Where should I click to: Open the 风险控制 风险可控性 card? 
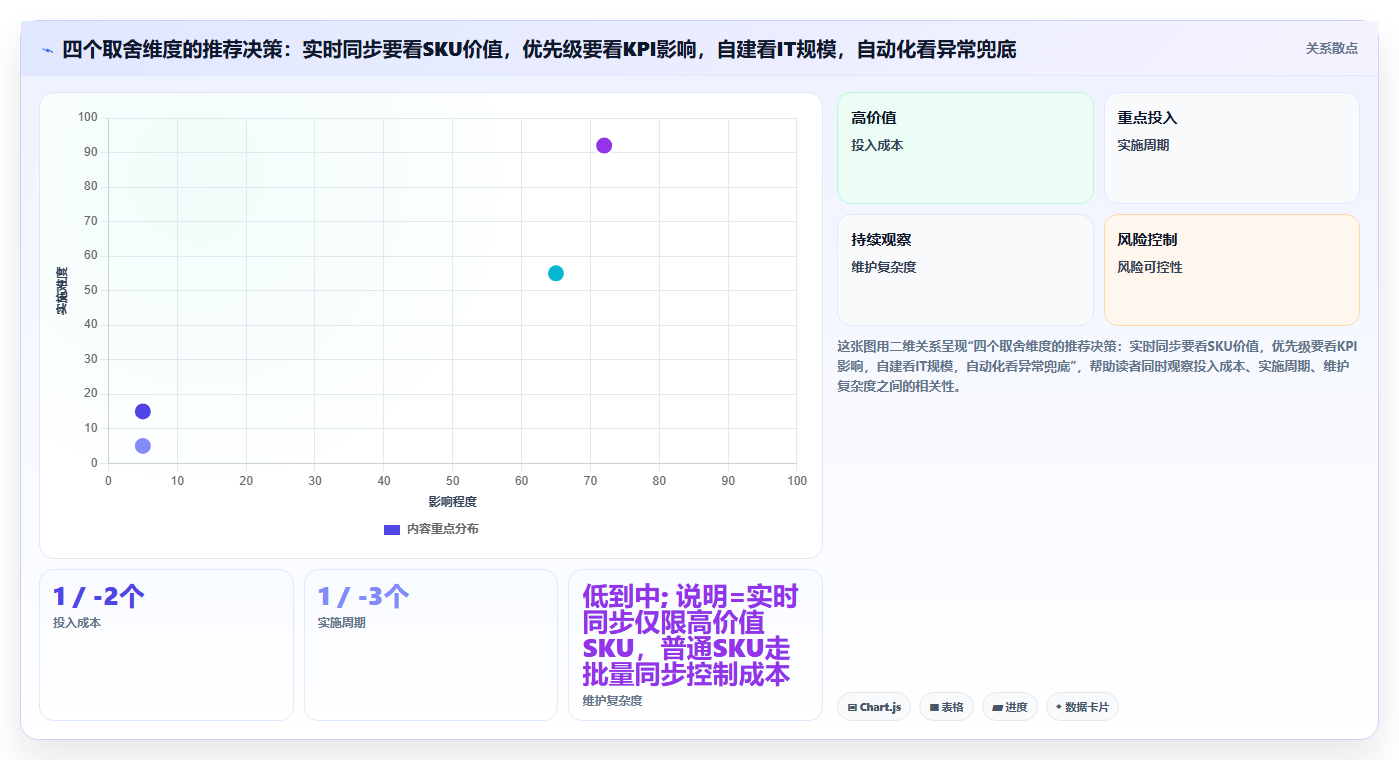coord(1232,270)
